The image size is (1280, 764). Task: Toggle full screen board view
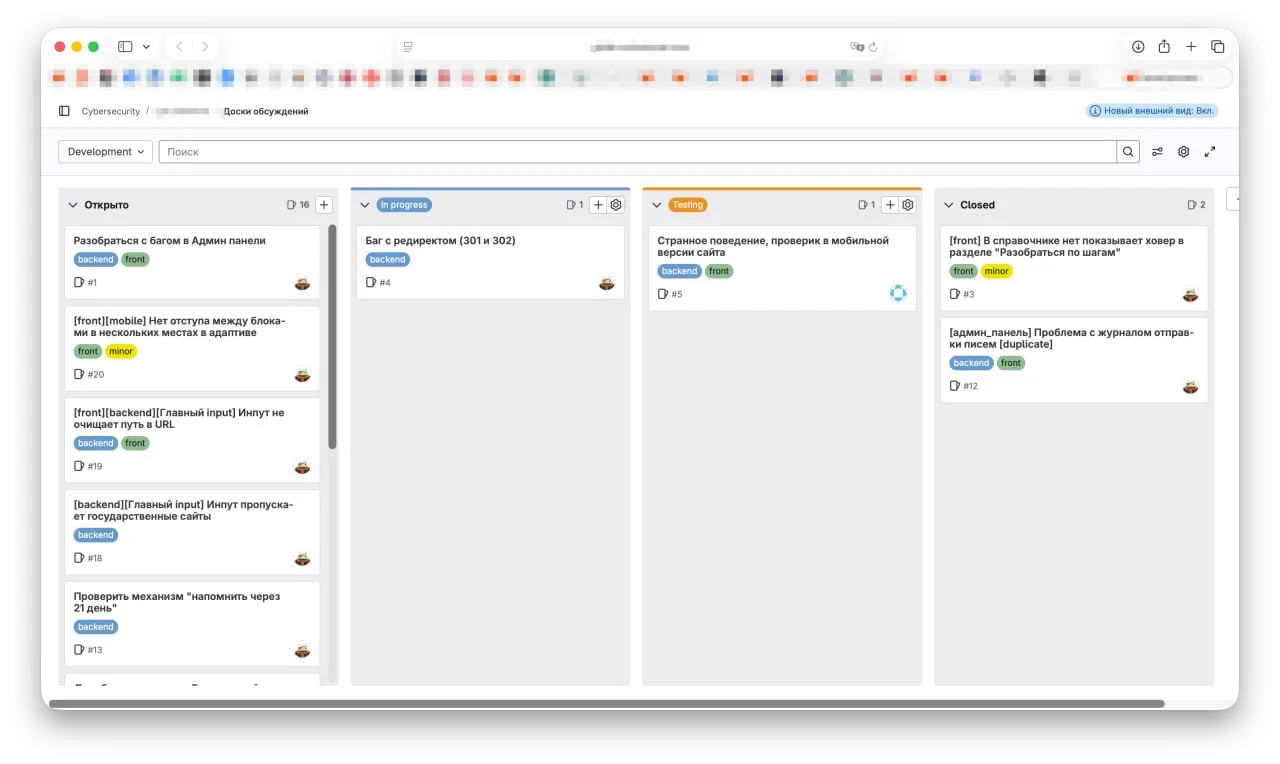[1210, 152]
